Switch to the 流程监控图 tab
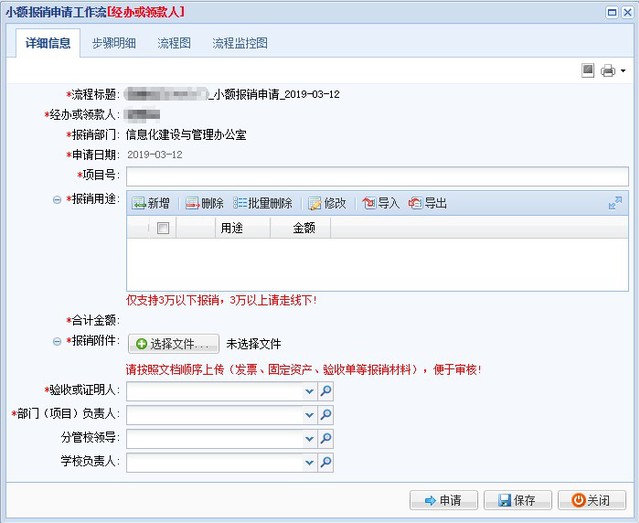 click(239, 44)
